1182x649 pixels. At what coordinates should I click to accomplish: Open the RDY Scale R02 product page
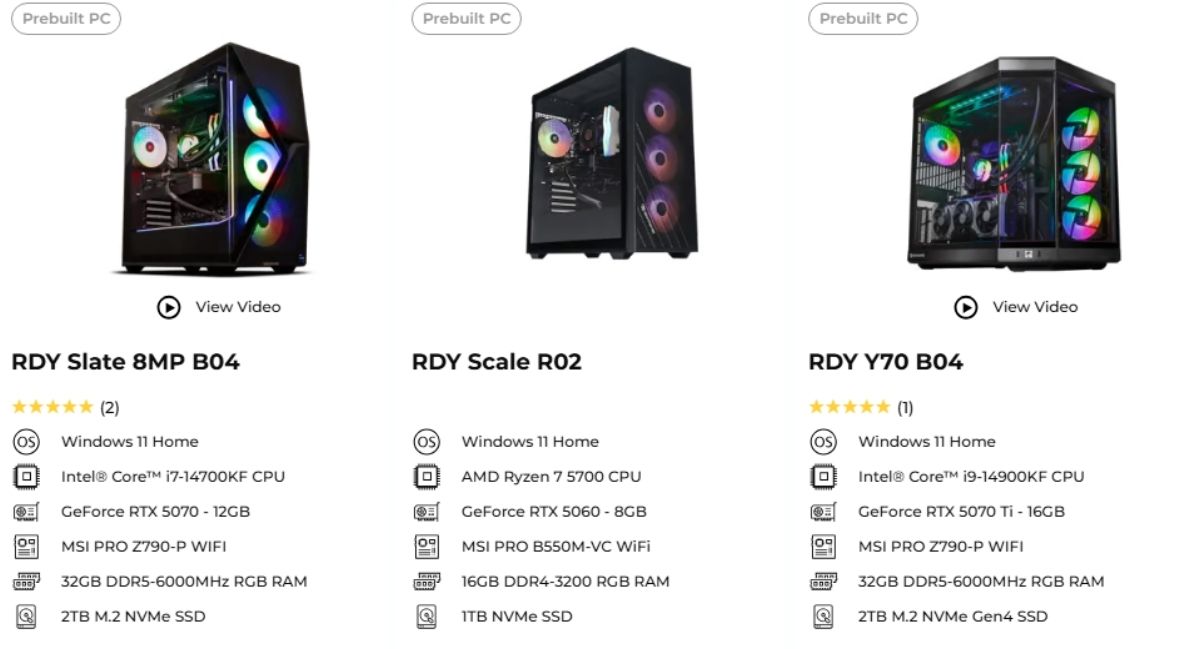(495, 362)
